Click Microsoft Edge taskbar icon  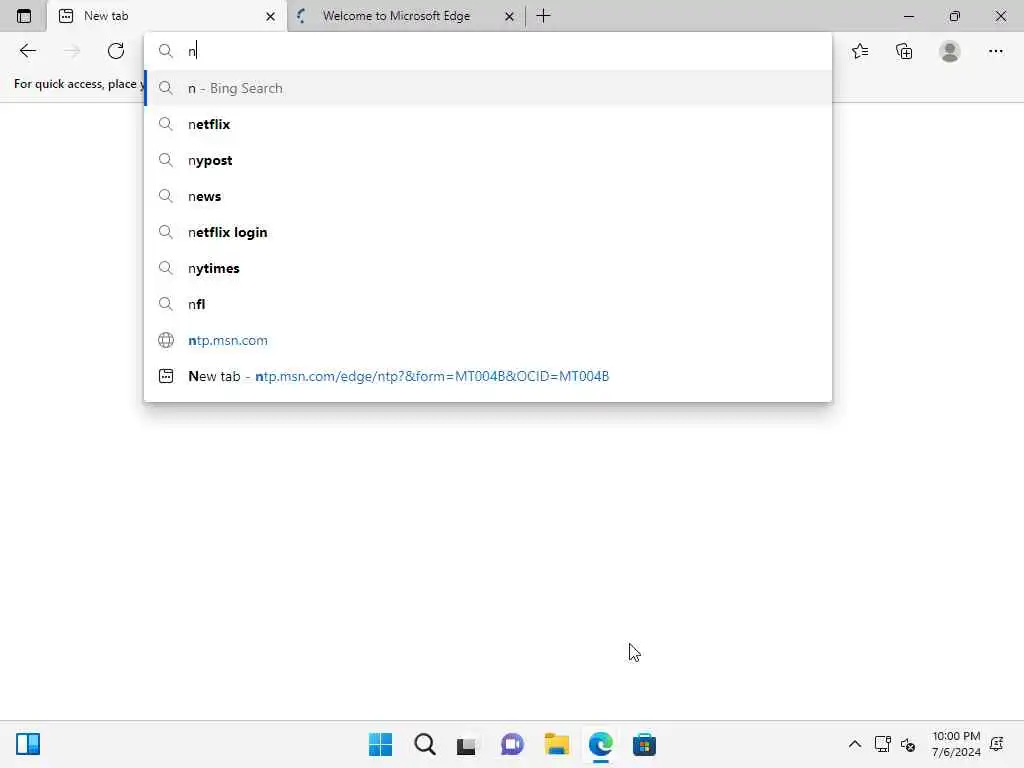click(600, 744)
